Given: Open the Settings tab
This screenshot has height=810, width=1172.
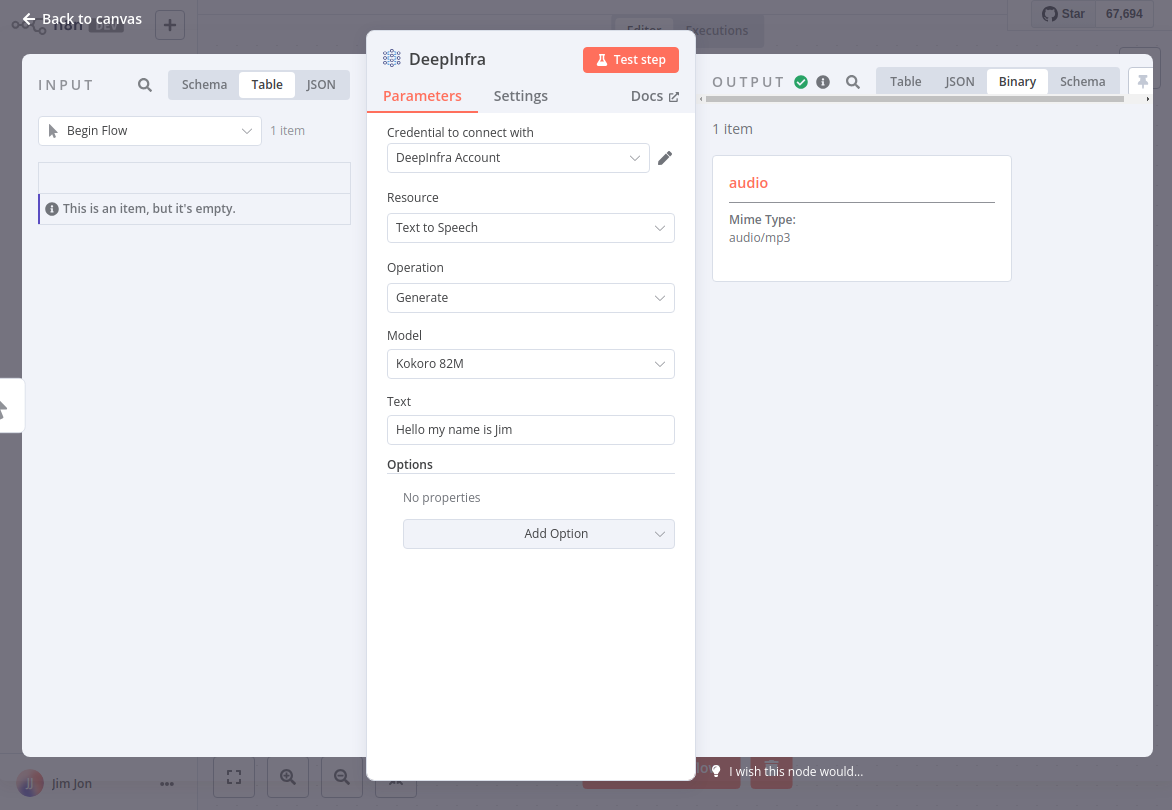Looking at the screenshot, I should click(520, 96).
